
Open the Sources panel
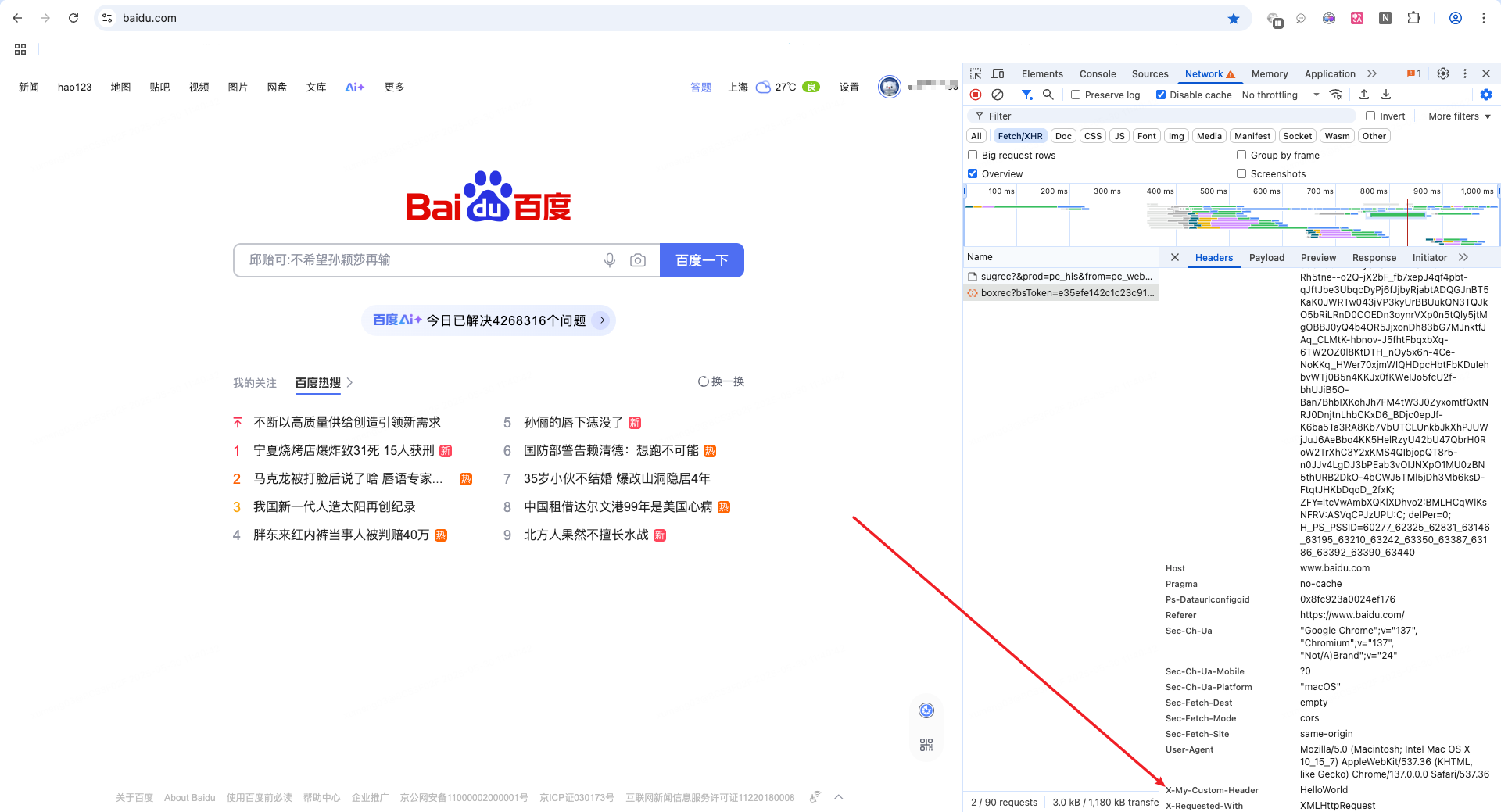click(x=1150, y=73)
